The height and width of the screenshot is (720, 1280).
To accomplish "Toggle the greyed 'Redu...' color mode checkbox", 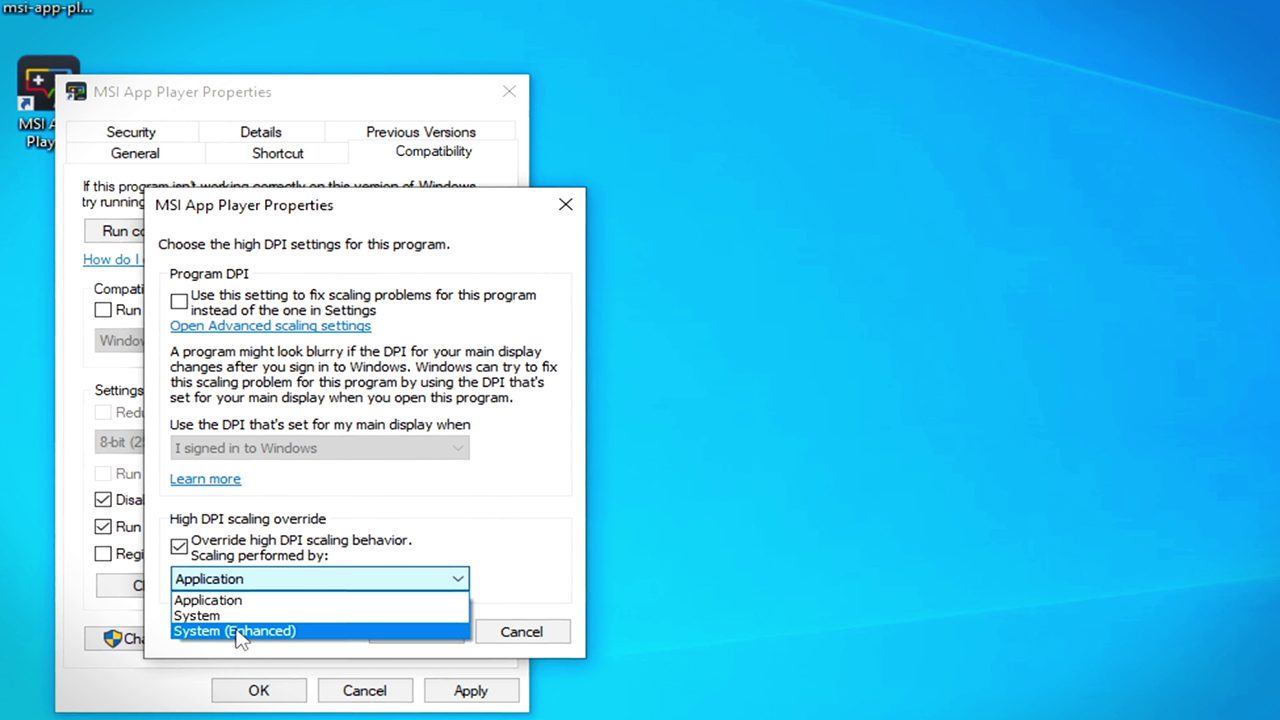I will pos(103,412).
